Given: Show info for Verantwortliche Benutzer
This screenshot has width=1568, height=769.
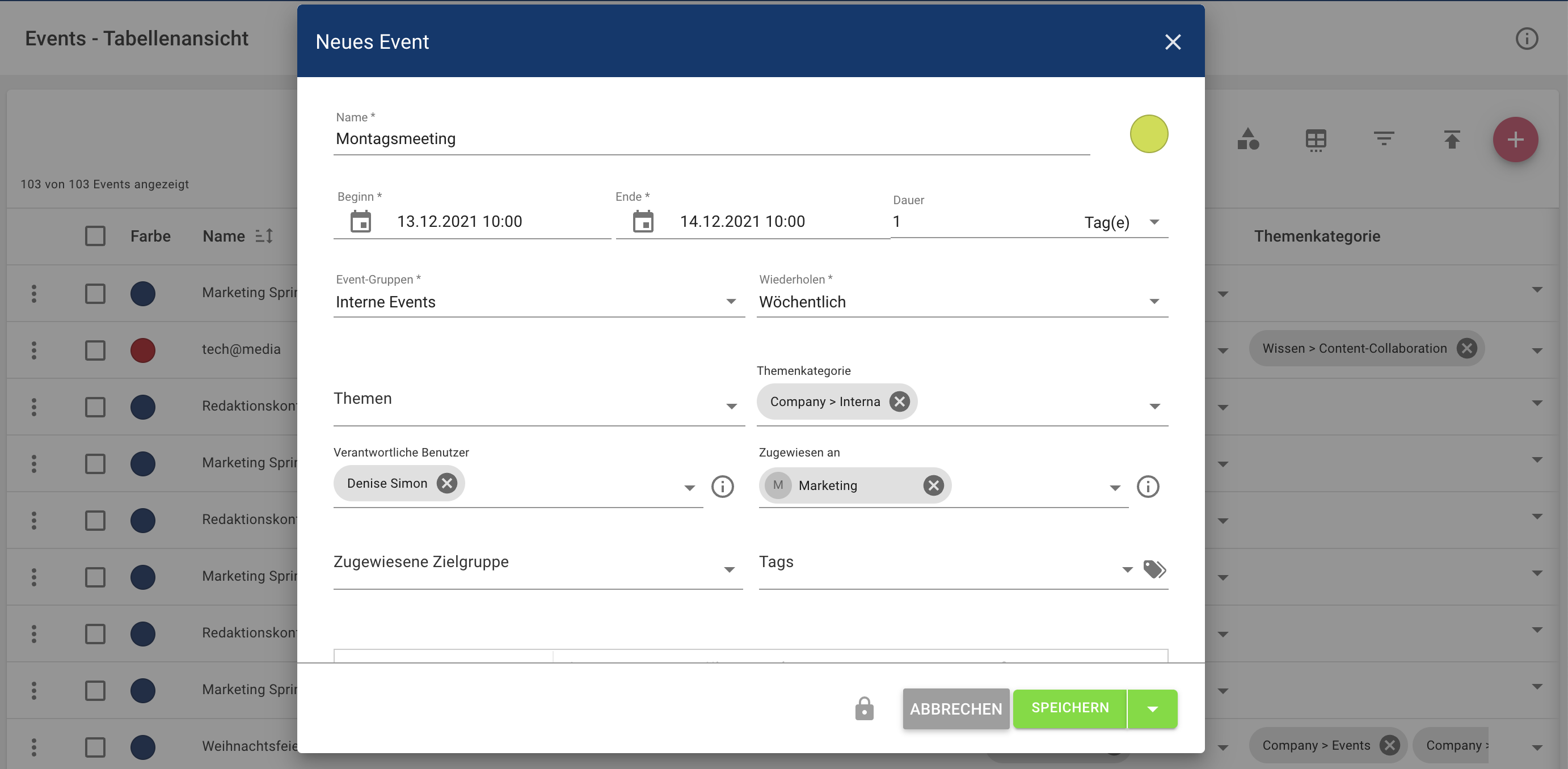Looking at the screenshot, I should (722, 487).
